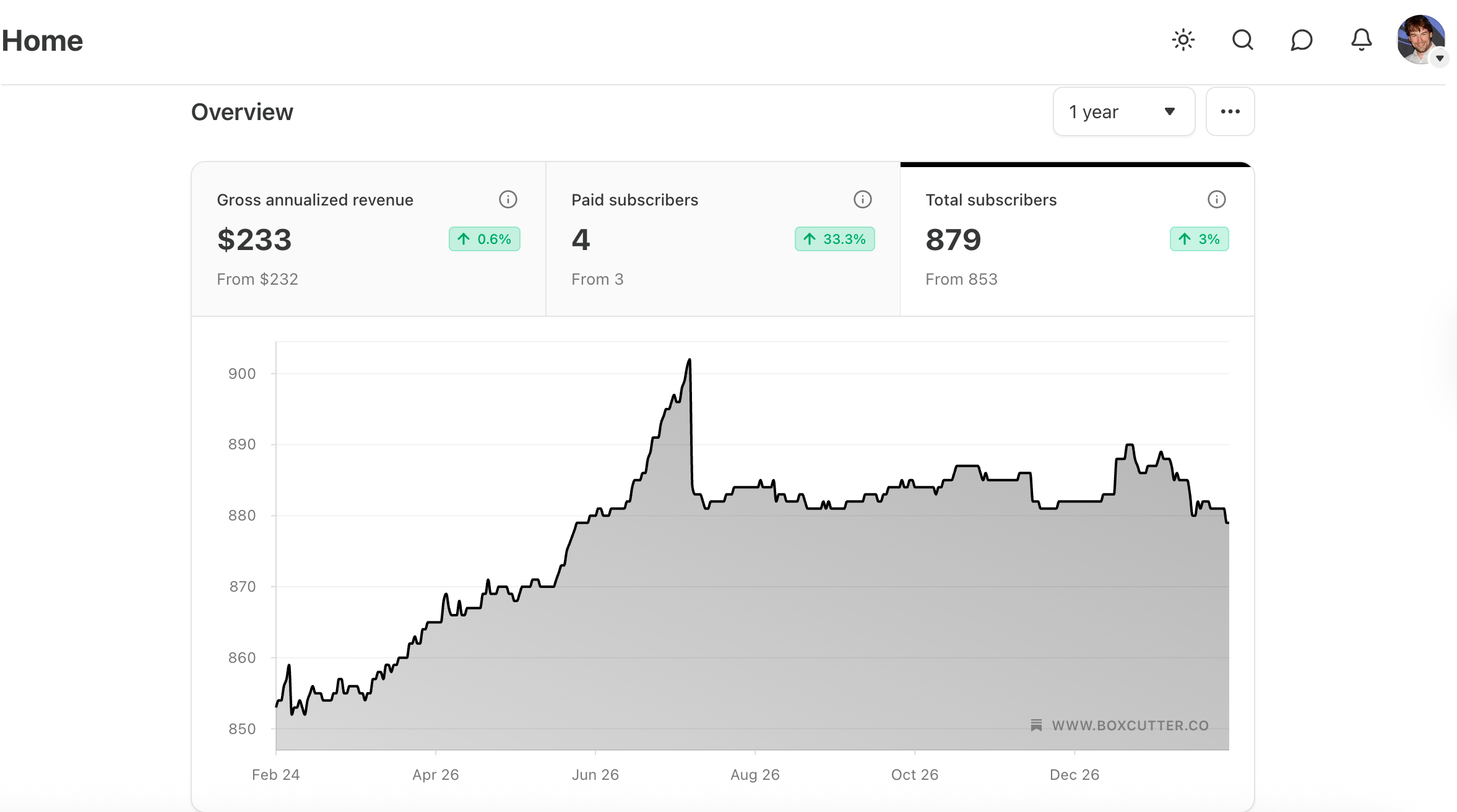Click the small arrow on the avatar
Viewport: 1457px width, 812px height.
point(1440,58)
